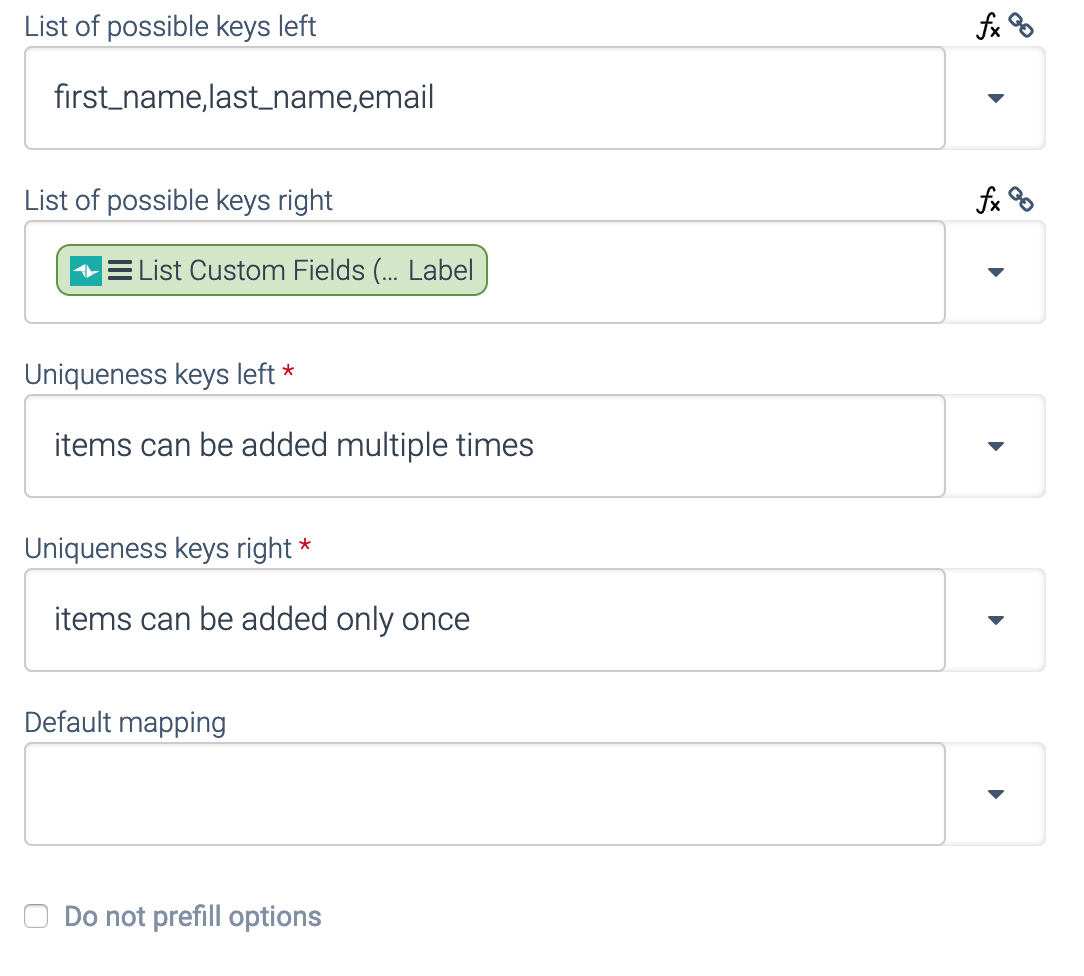The height and width of the screenshot is (976, 1084).
Task: Select the List Custom Fields Label pill
Action: point(272,270)
